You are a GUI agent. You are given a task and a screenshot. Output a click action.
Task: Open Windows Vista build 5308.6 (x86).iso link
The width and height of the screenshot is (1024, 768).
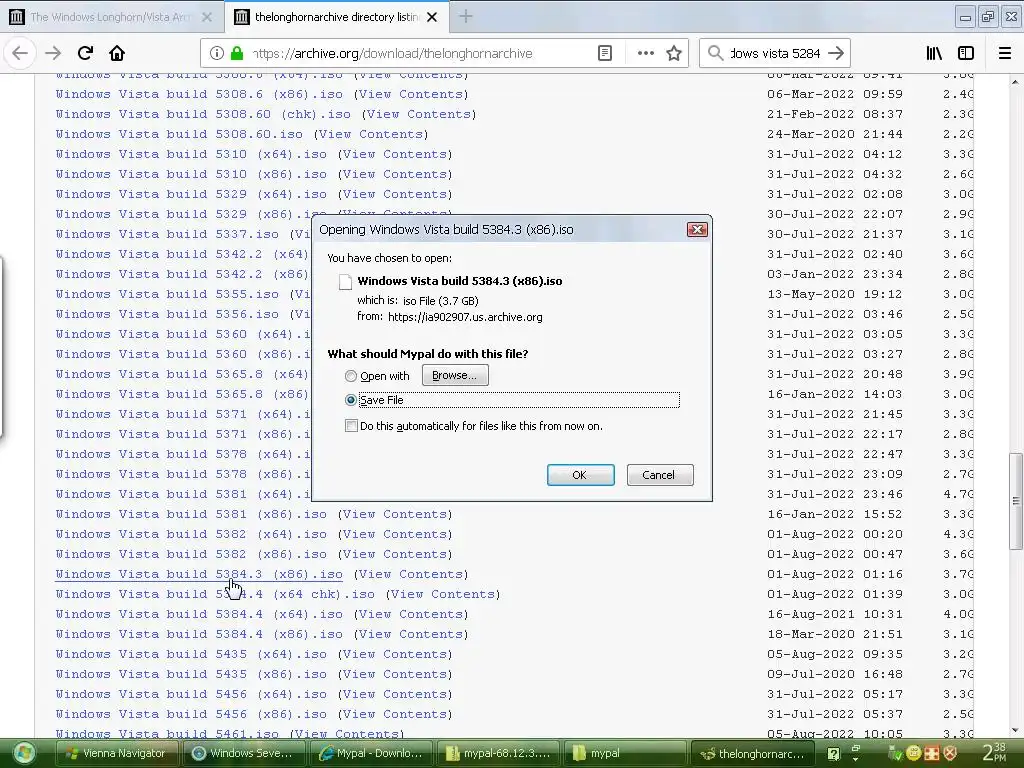(x=199, y=94)
